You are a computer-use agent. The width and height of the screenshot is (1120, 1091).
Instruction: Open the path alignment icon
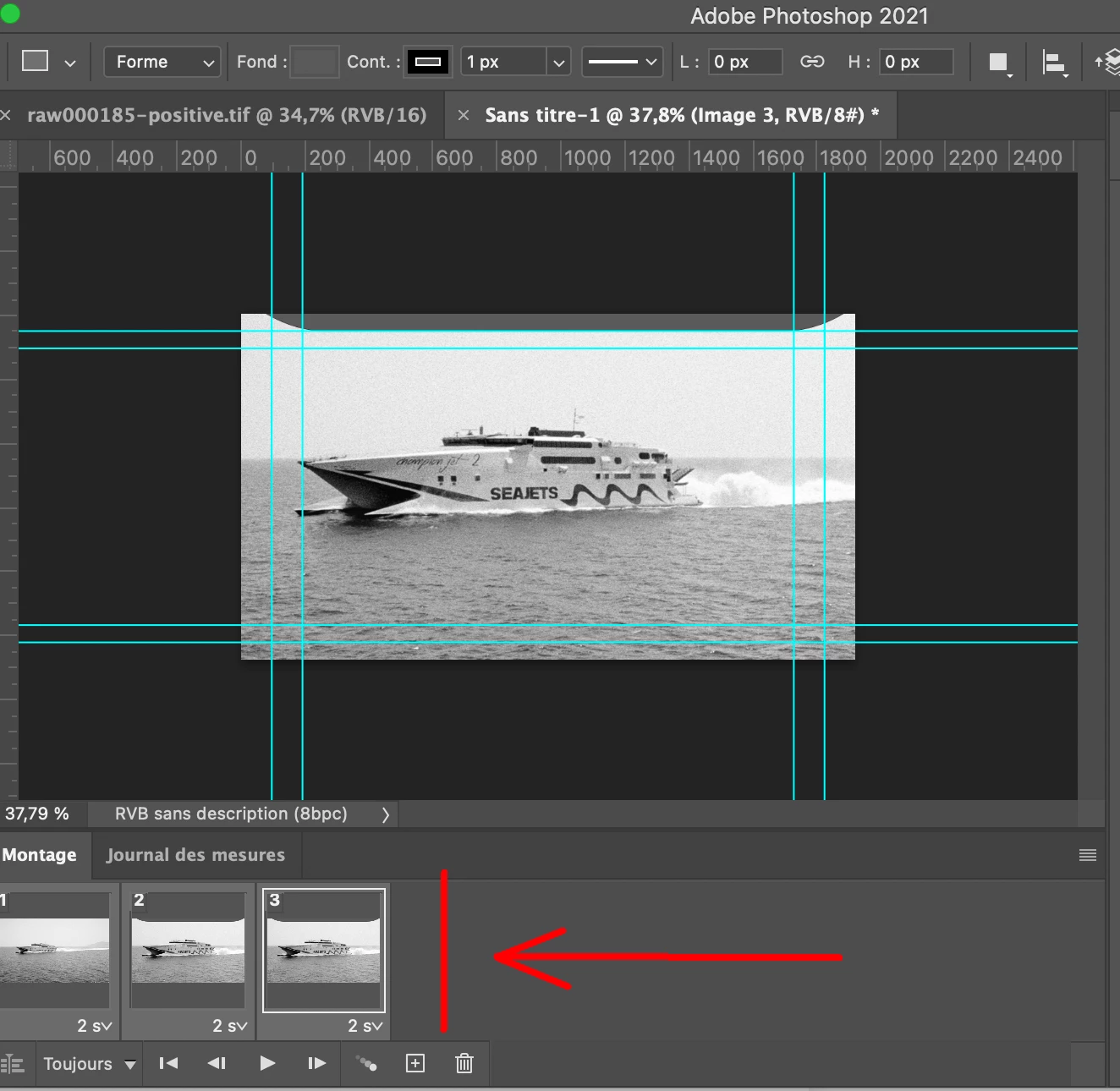click(x=1055, y=63)
